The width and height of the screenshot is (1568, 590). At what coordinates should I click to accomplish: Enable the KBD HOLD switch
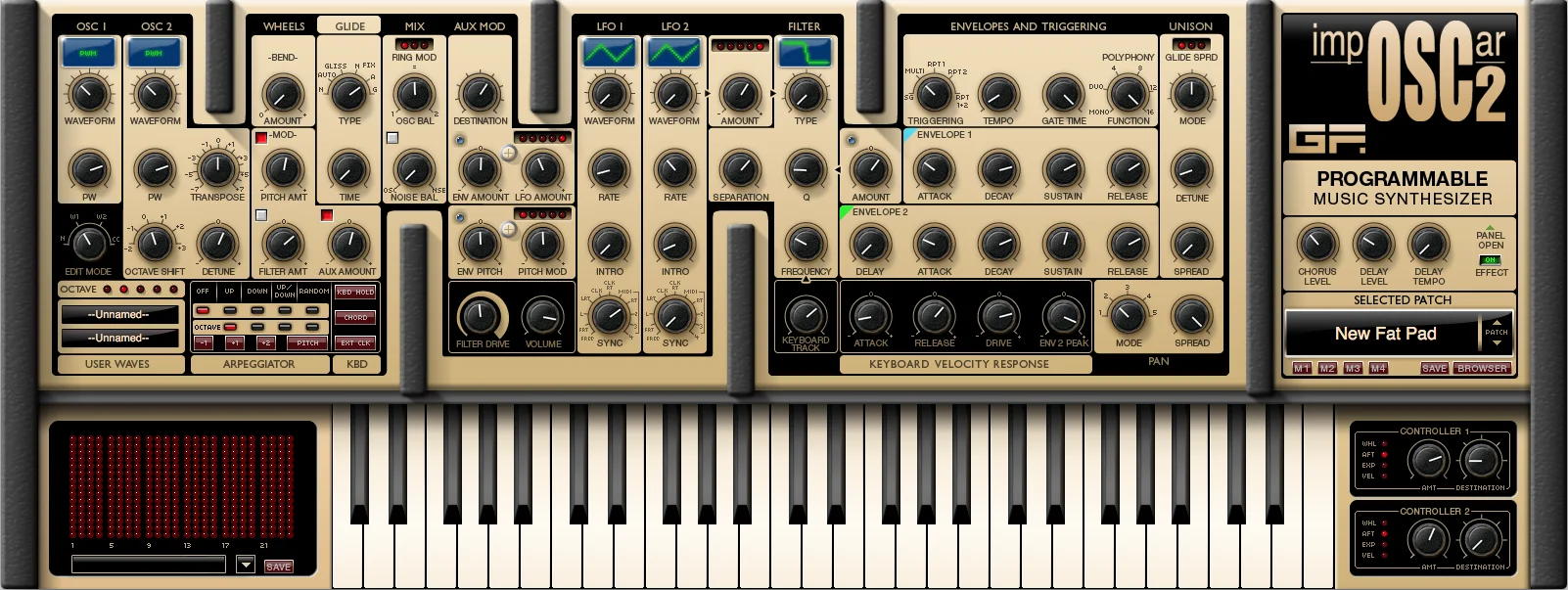pos(355,292)
